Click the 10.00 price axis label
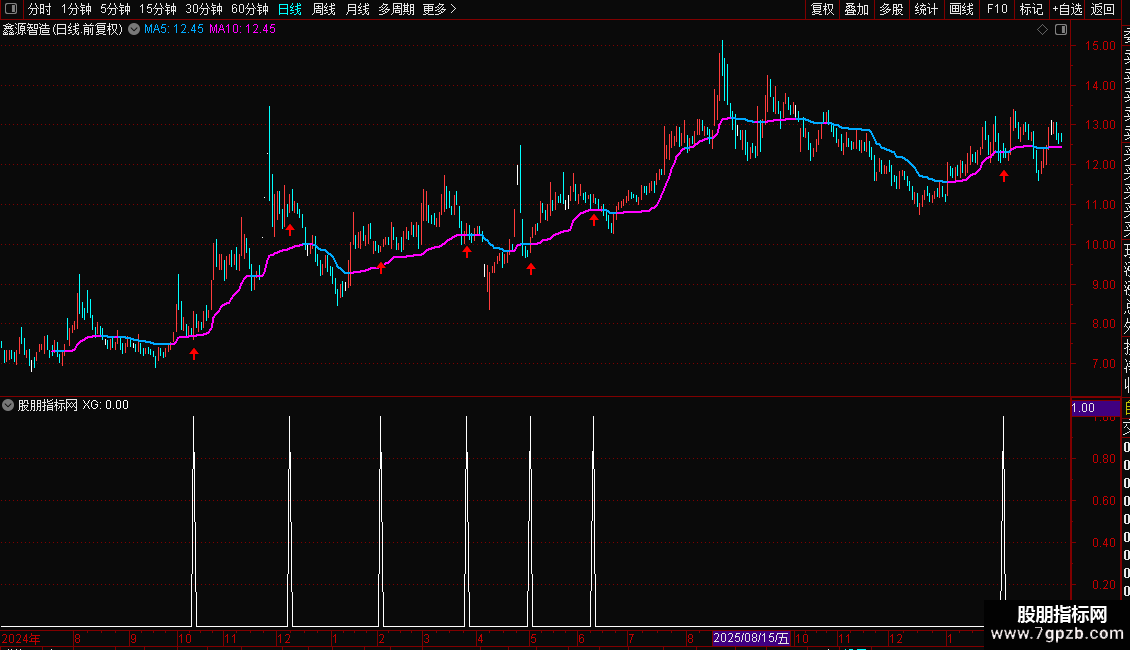The width and height of the screenshot is (1130, 650). coord(1100,245)
